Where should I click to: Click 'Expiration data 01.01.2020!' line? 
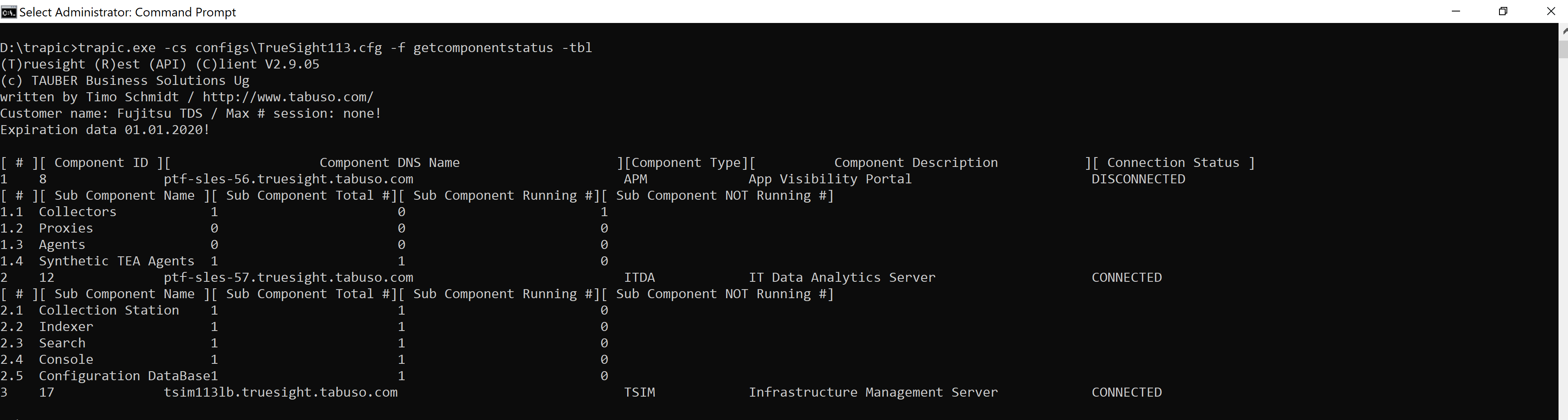105,130
